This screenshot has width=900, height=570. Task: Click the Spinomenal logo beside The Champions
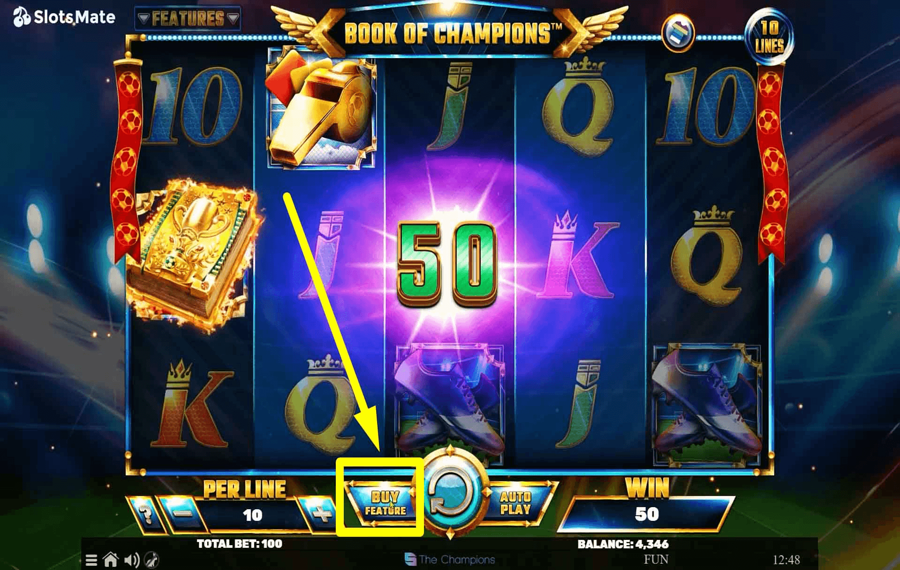point(410,559)
